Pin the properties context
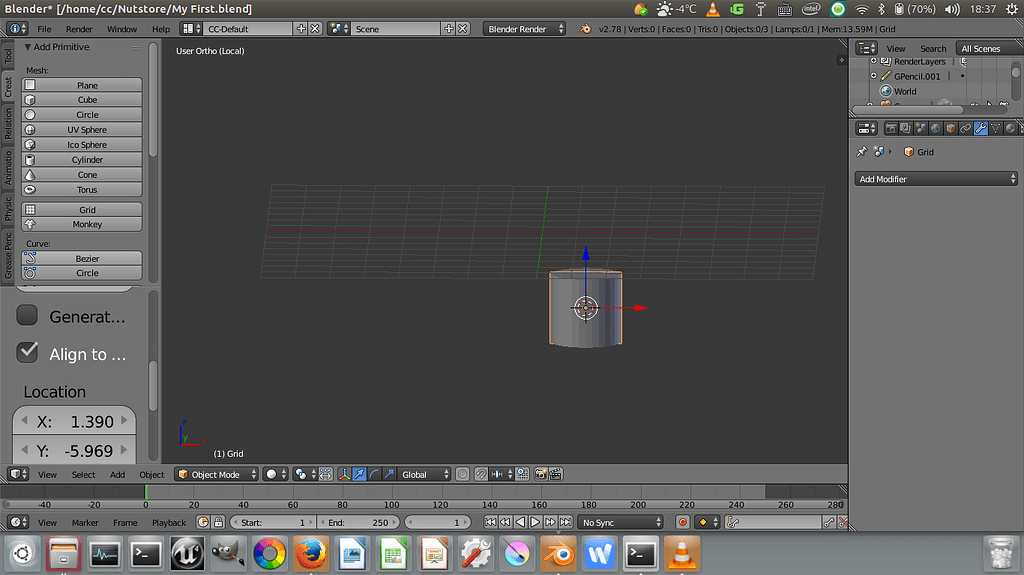 click(x=862, y=152)
